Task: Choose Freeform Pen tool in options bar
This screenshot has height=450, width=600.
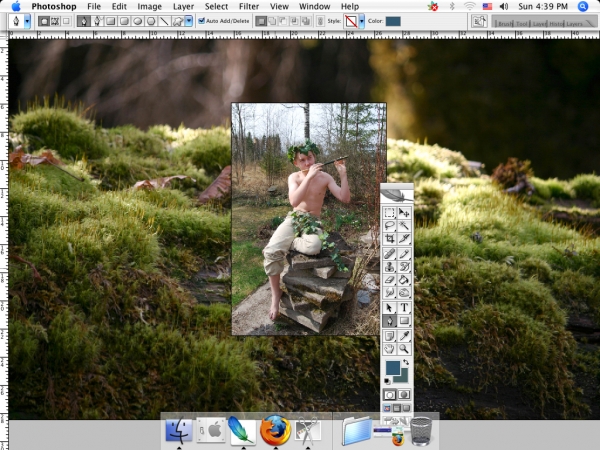Action: (97, 21)
